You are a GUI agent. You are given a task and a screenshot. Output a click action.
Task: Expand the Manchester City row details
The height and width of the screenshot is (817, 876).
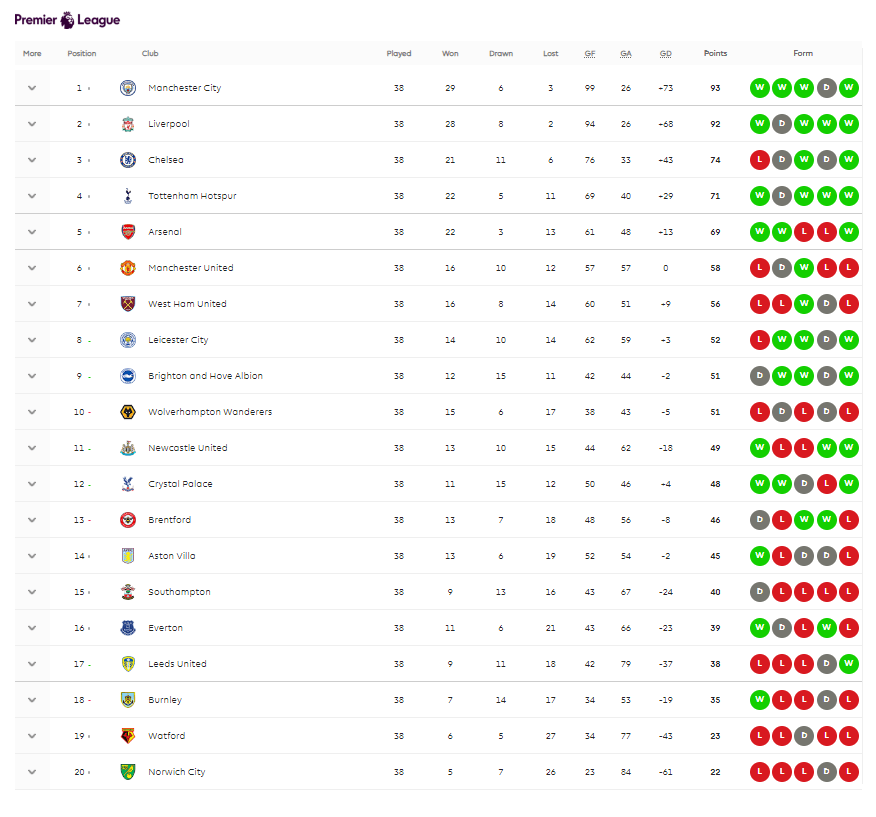tap(32, 88)
